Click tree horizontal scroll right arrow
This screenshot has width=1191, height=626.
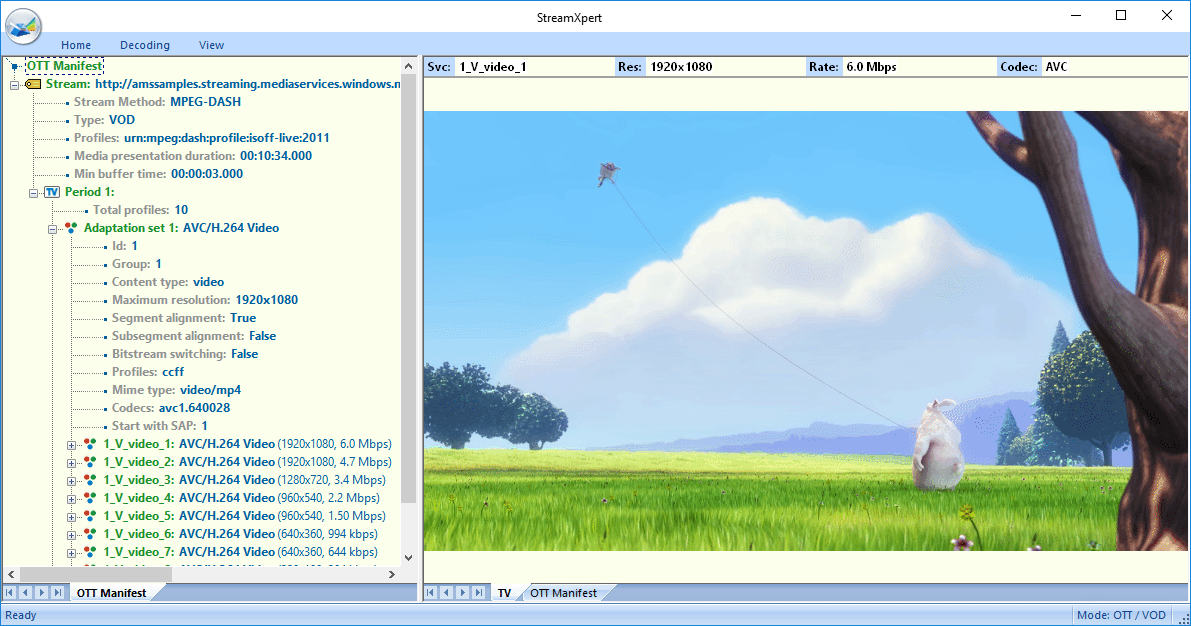coord(392,574)
